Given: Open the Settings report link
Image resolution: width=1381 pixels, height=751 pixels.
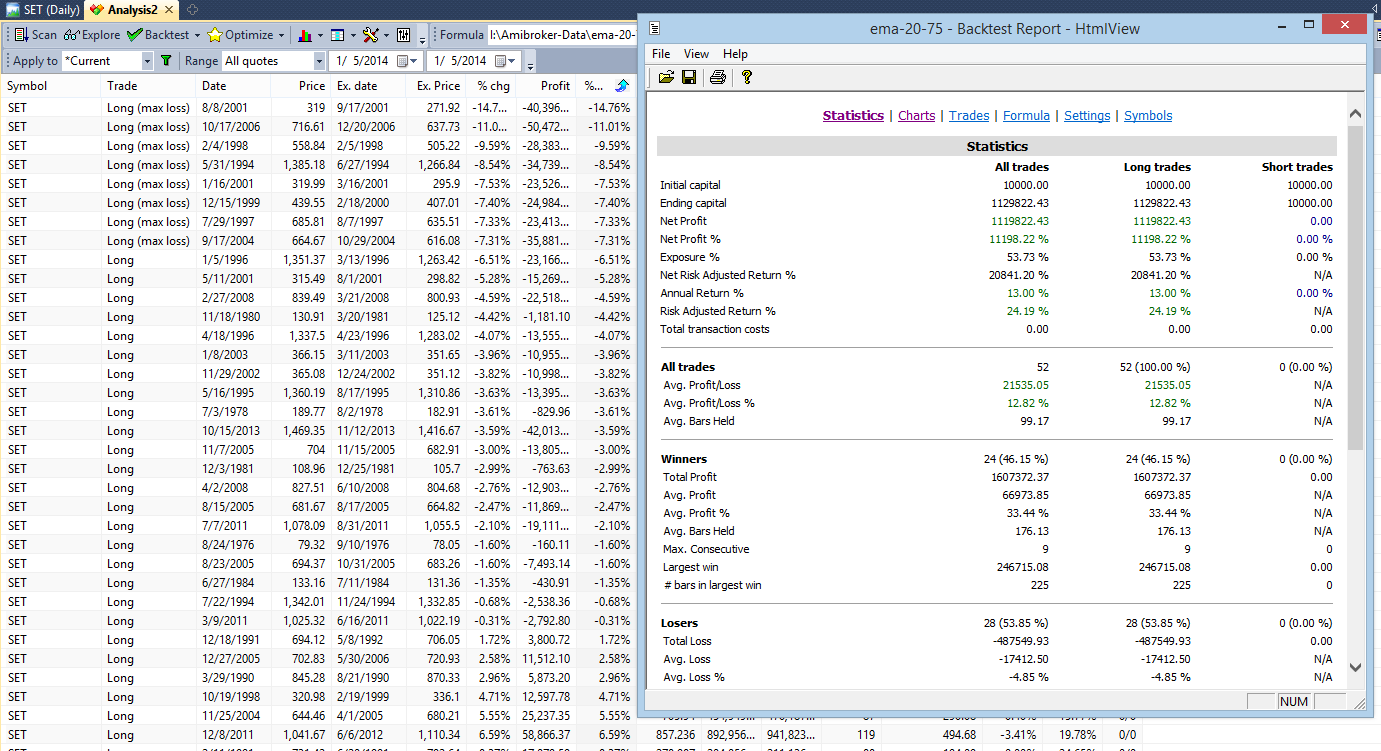Looking at the screenshot, I should click(1087, 116).
